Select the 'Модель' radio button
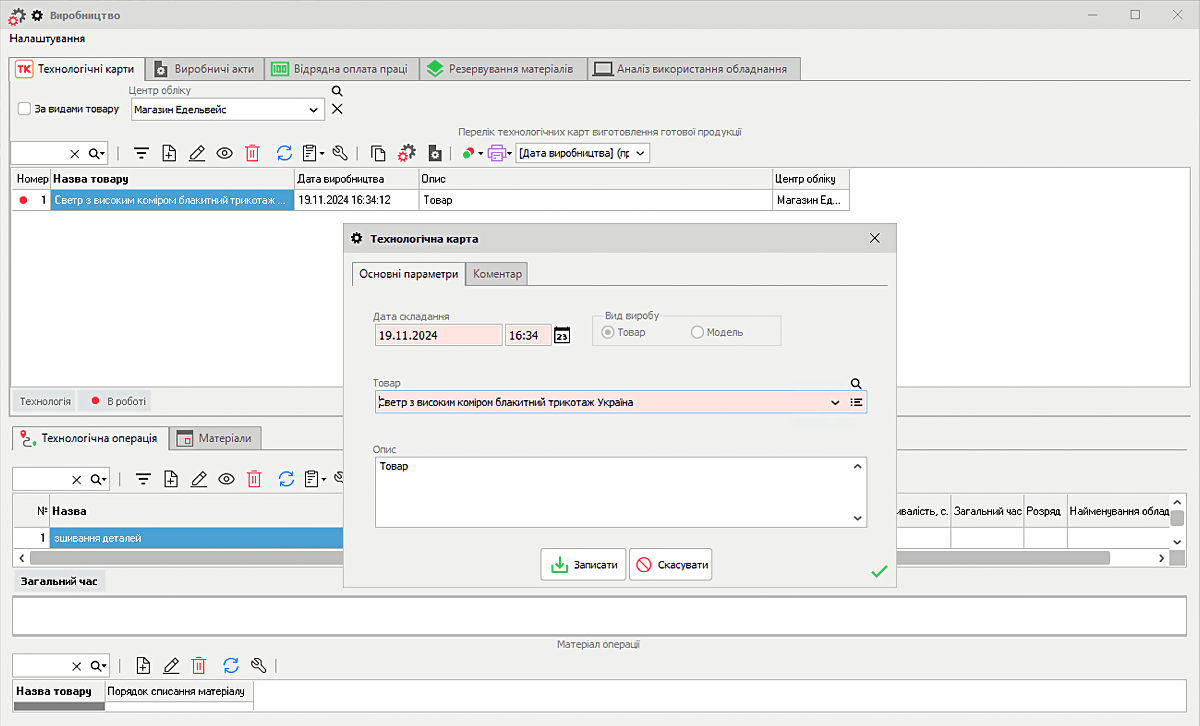This screenshot has height=726, width=1200. tap(697, 332)
